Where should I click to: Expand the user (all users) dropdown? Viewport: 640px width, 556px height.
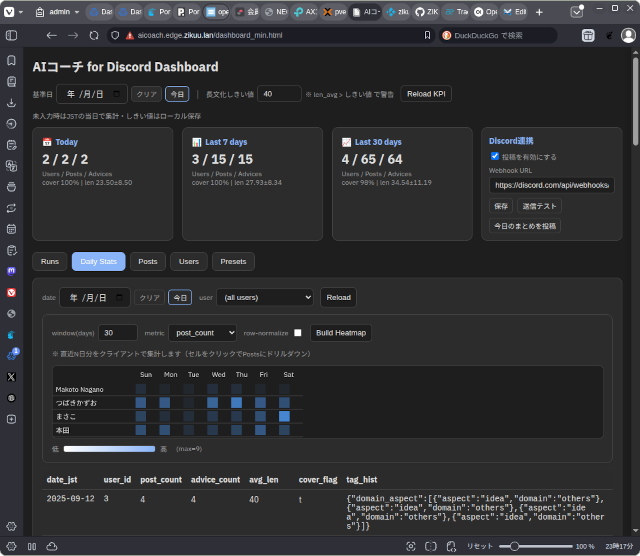[x=265, y=297]
